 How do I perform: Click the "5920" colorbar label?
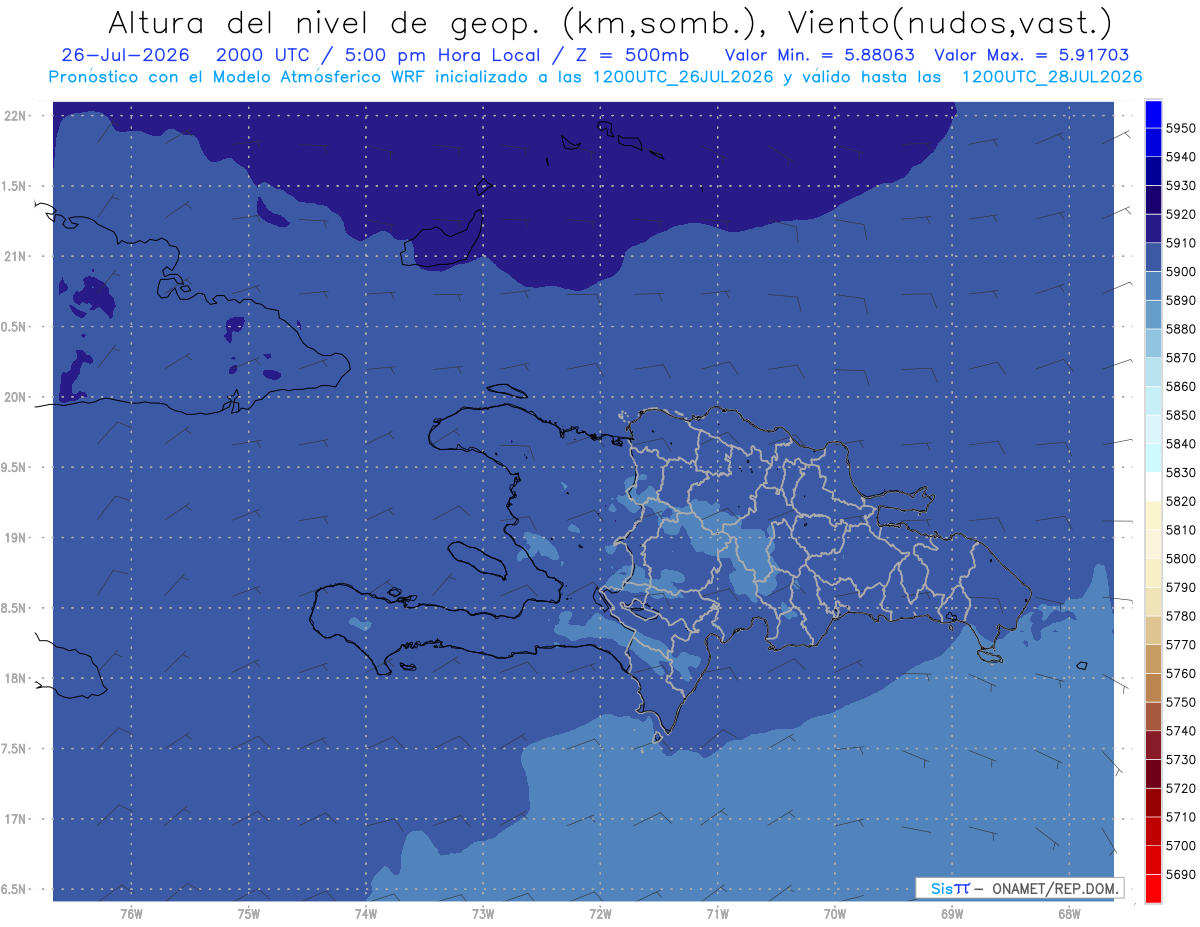1181,214
